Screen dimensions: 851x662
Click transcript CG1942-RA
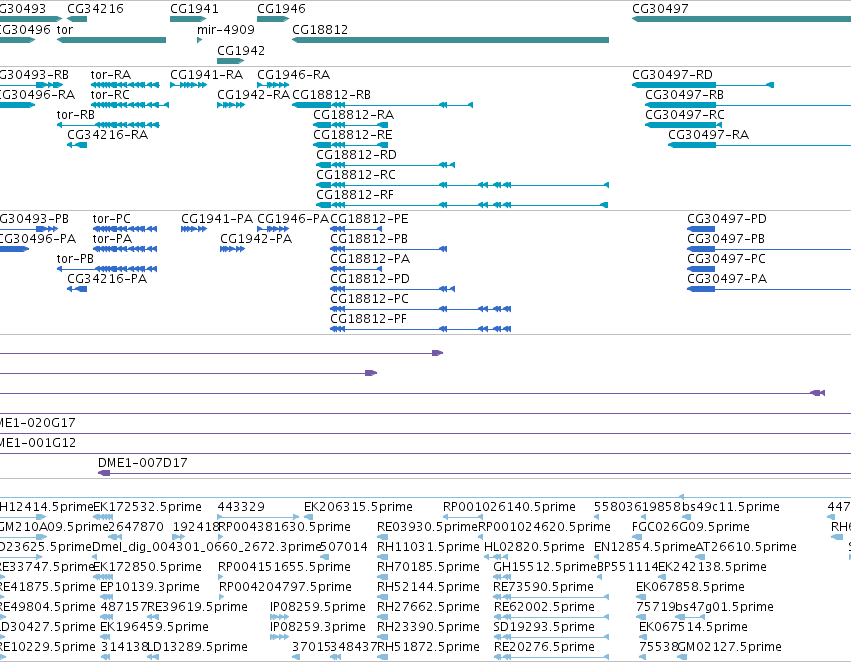tap(231, 105)
